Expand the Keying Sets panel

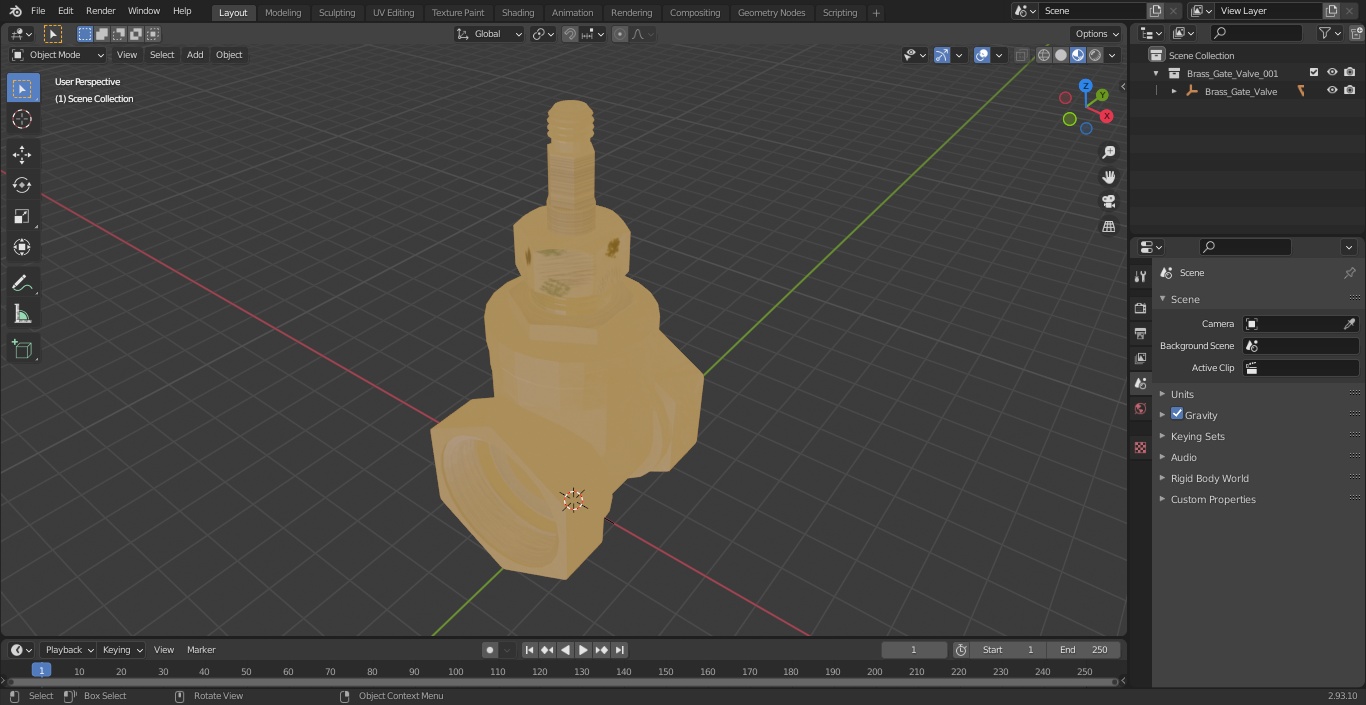[x=1197, y=436]
